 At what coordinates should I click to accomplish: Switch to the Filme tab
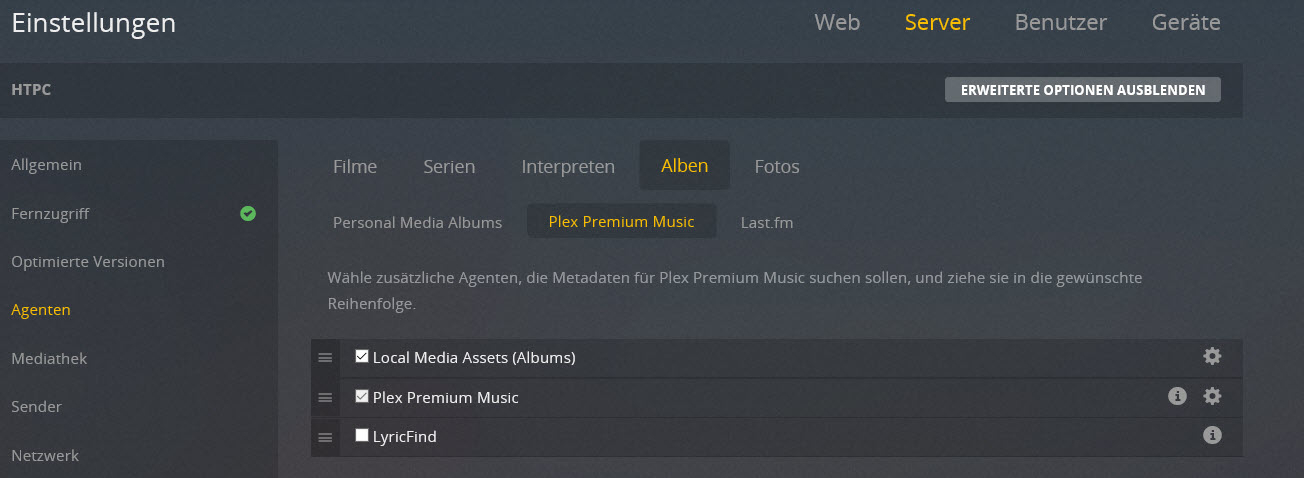pos(355,167)
